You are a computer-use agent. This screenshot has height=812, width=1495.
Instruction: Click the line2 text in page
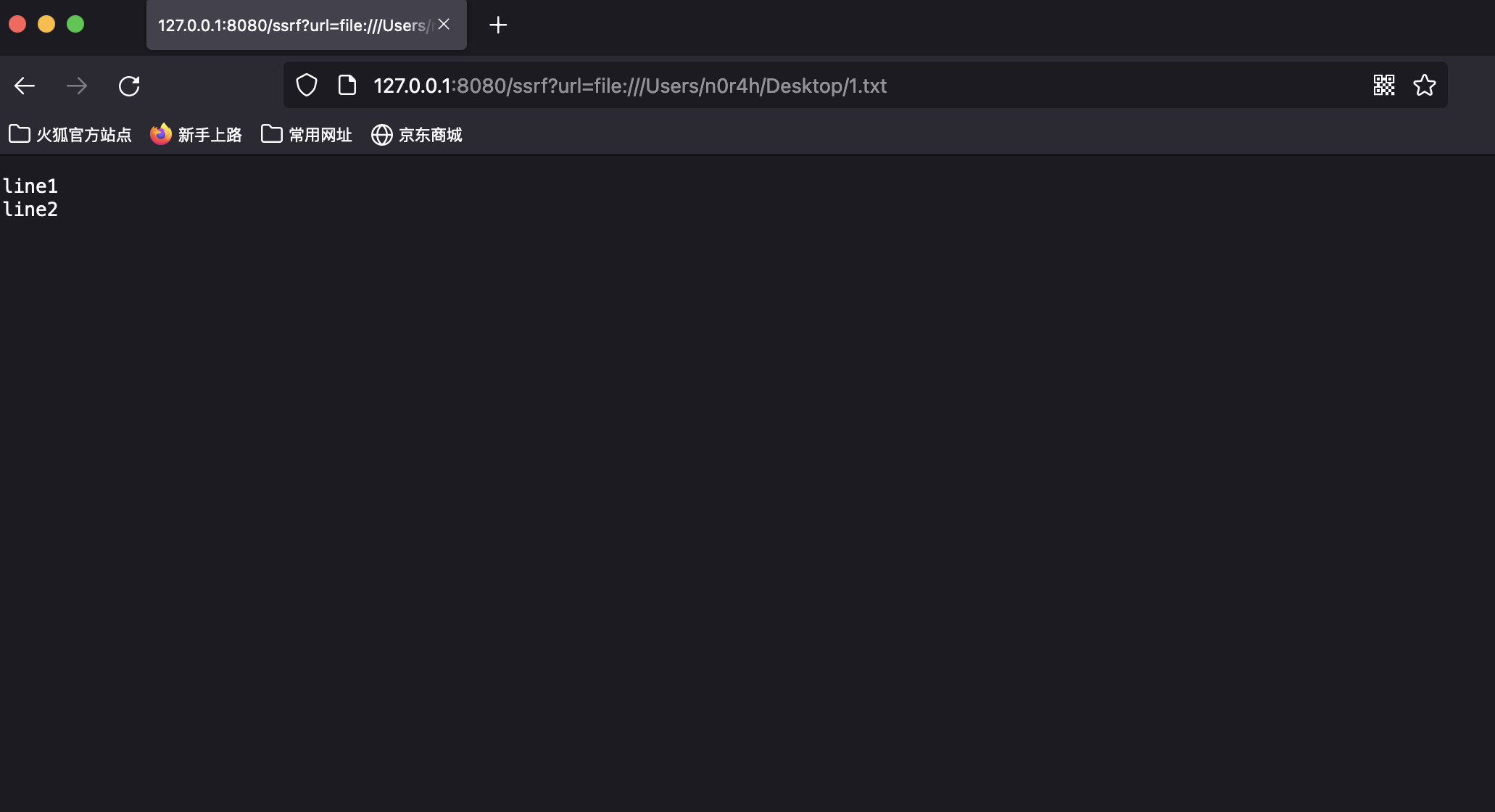click(30, 210)
